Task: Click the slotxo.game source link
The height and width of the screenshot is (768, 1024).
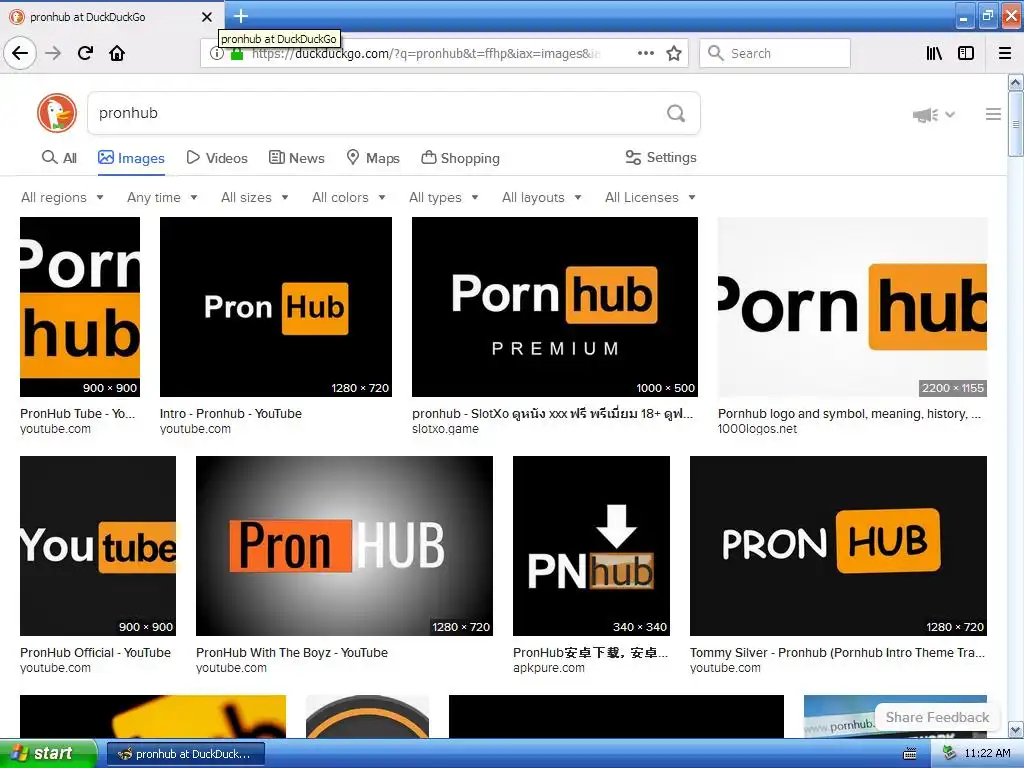Action: [x=445, y=429]
